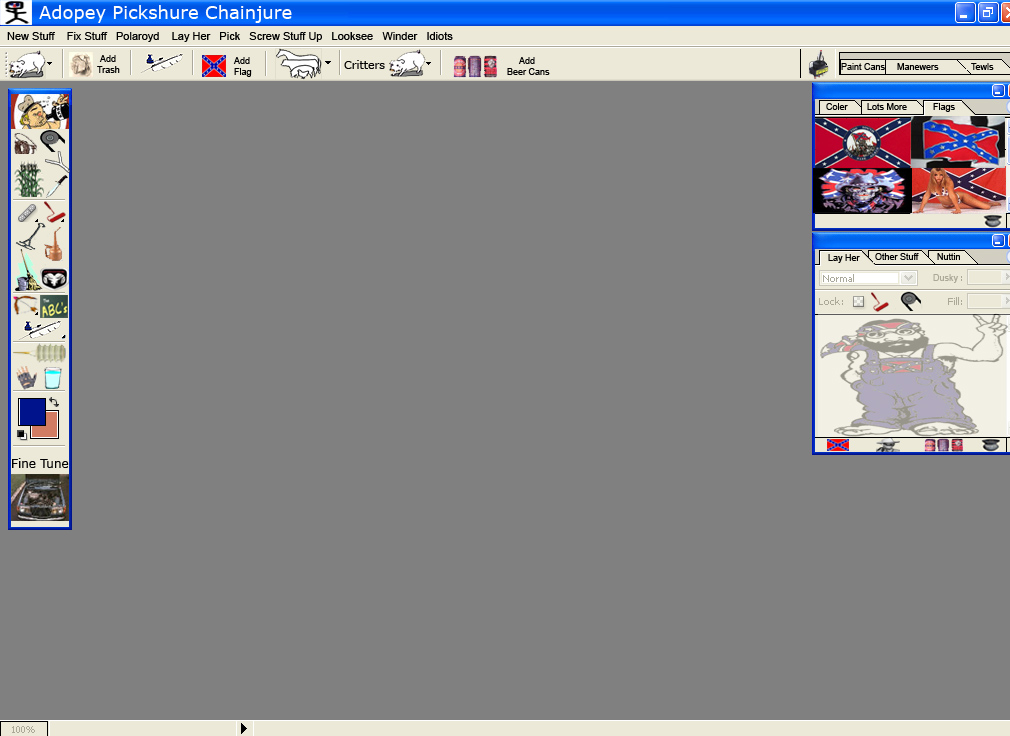Click the quill icon in the options bar
Viewport: 1010px width, 736px height.
(162, 63)
